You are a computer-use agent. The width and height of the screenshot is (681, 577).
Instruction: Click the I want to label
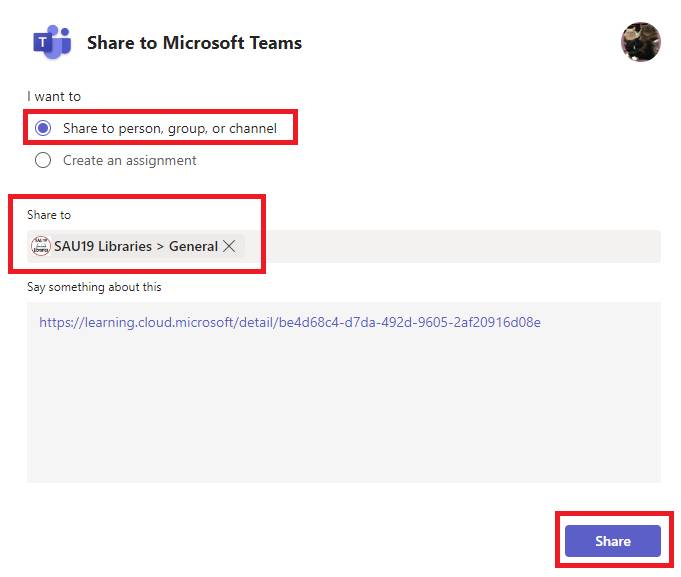[54, 96]
